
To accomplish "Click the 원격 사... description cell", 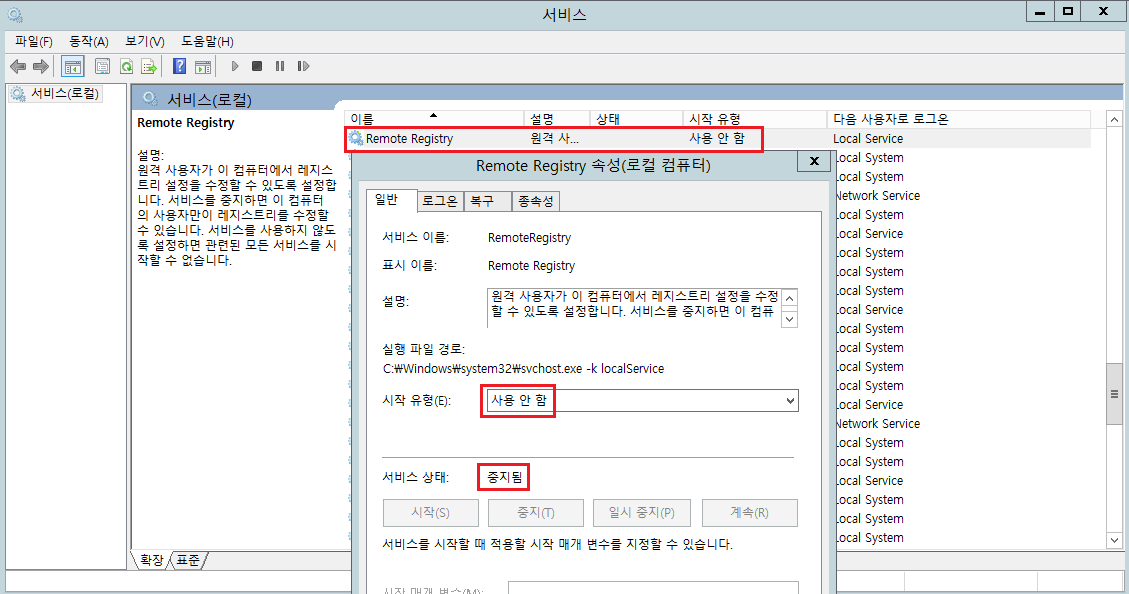I will (x=554, y=138).
